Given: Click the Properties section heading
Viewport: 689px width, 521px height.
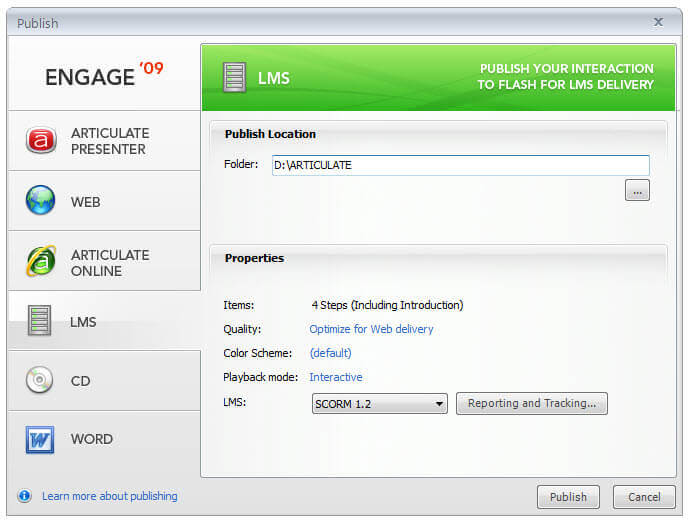Looking at the screenshot, I should click(x=254, y=258).
